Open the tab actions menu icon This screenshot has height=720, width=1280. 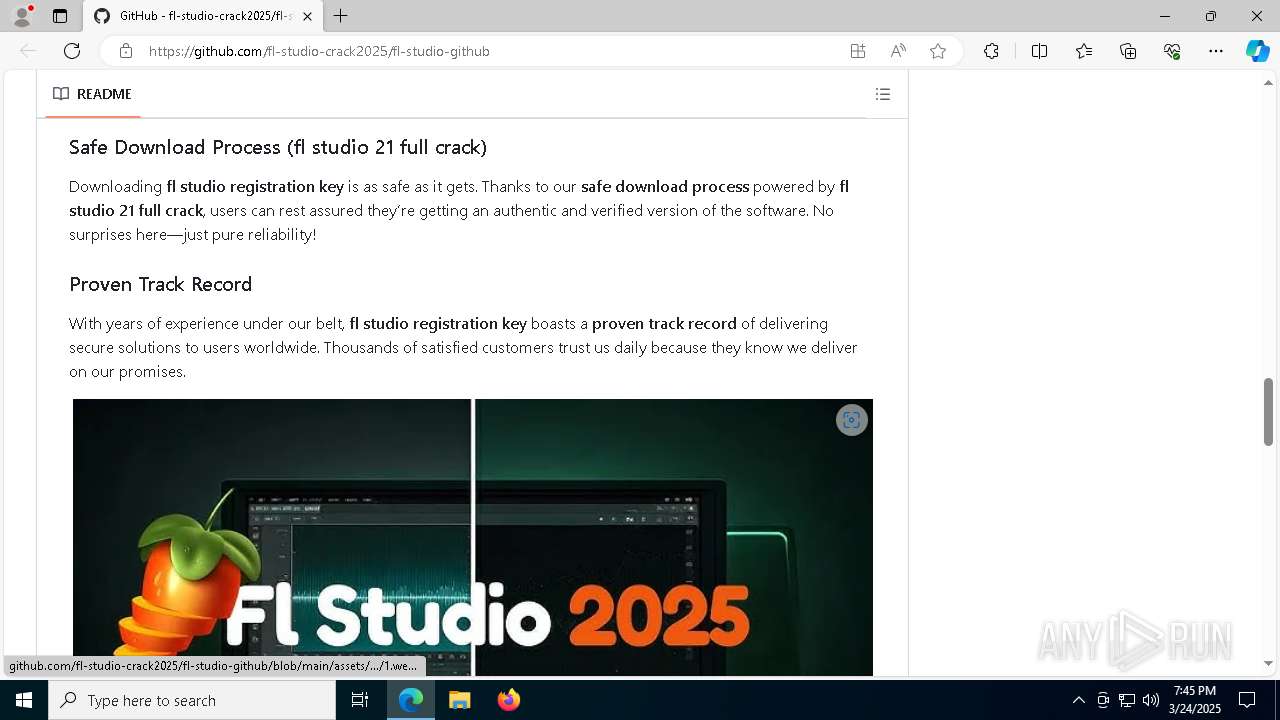click(x=60, y=16)
